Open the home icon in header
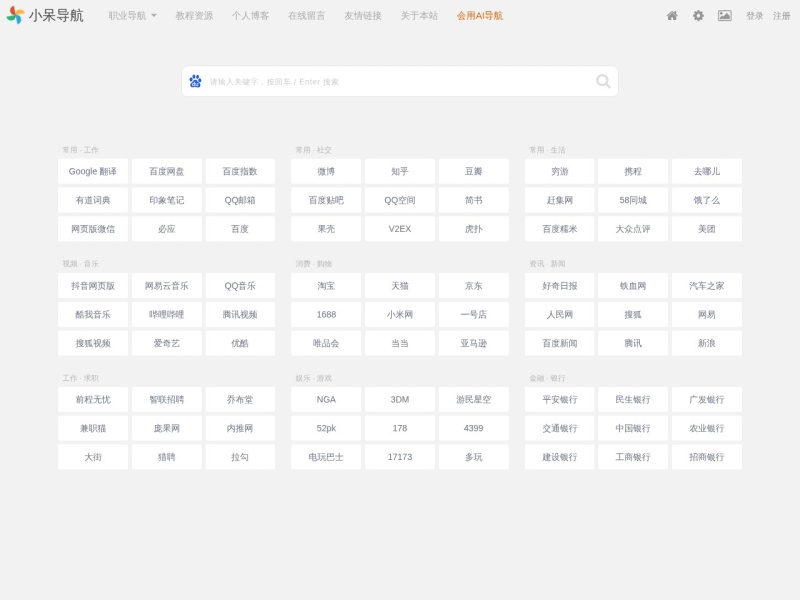The width and height of the screenshot is (800, 600). tap(672, 16)
